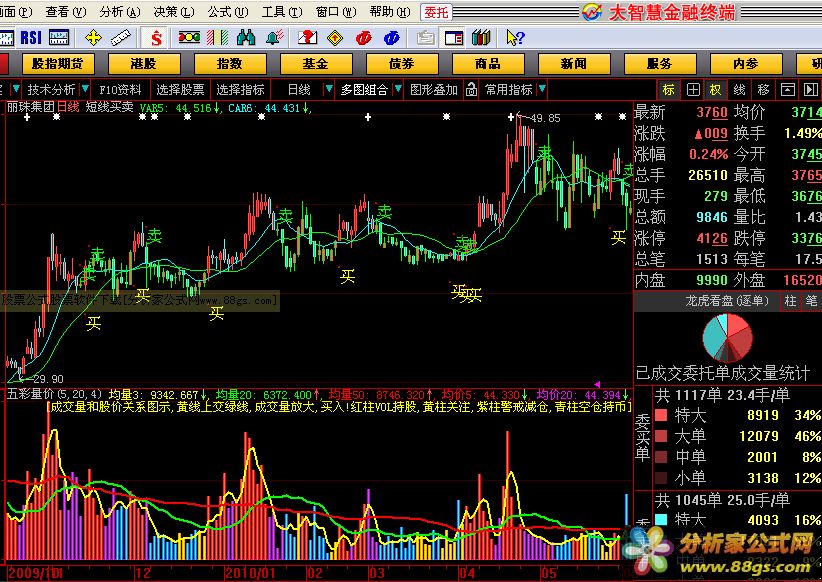Screen dimensions: 822x582
Task: Go to the 内参 section
Action: (746, 64)
